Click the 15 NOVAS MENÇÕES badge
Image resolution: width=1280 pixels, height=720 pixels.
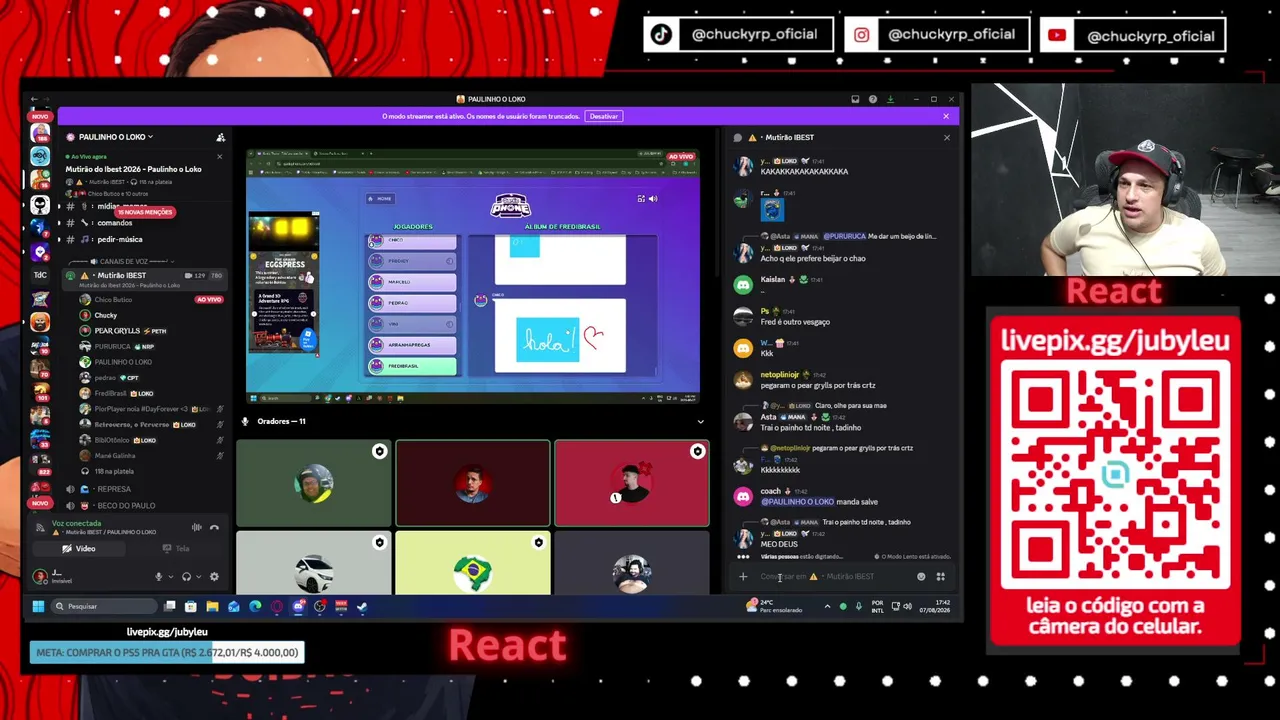(145, 212)
